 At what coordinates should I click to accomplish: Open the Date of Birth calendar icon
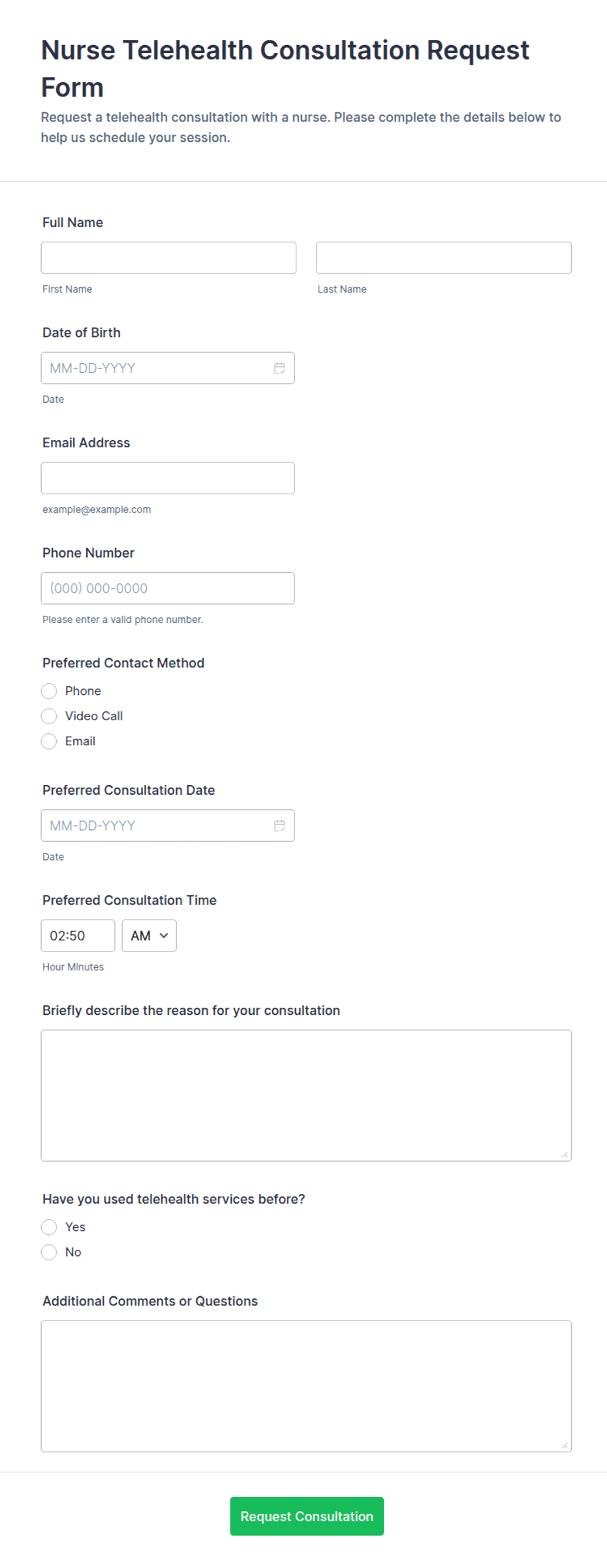(279, 368)
